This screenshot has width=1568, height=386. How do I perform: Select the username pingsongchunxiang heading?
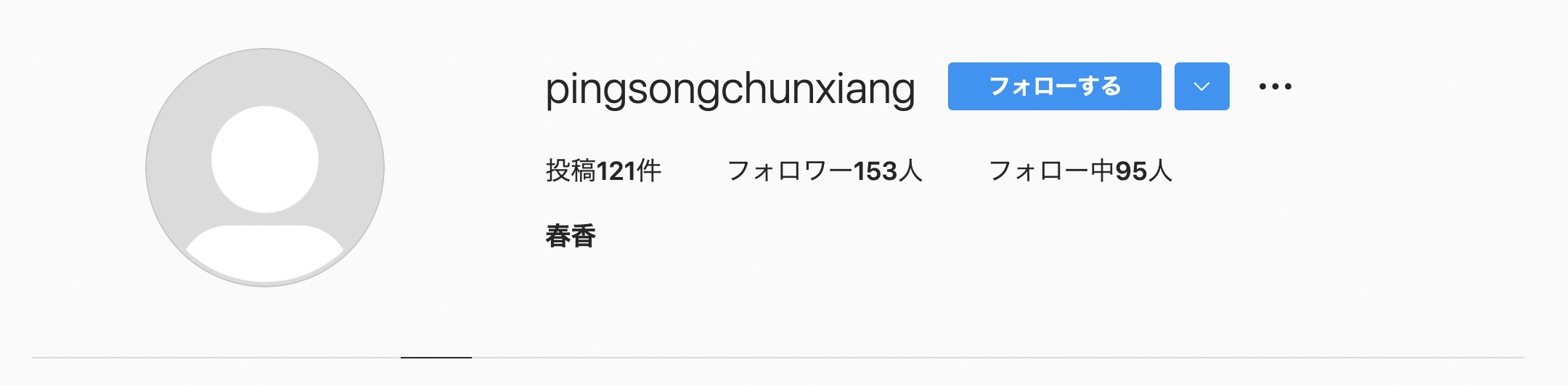[x=730, y=90]
